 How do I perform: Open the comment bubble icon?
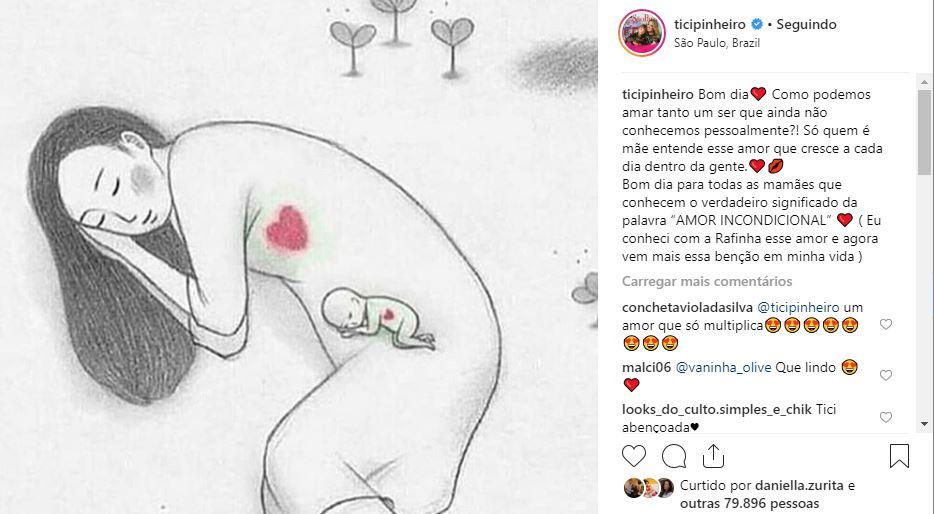click(674, 456)
